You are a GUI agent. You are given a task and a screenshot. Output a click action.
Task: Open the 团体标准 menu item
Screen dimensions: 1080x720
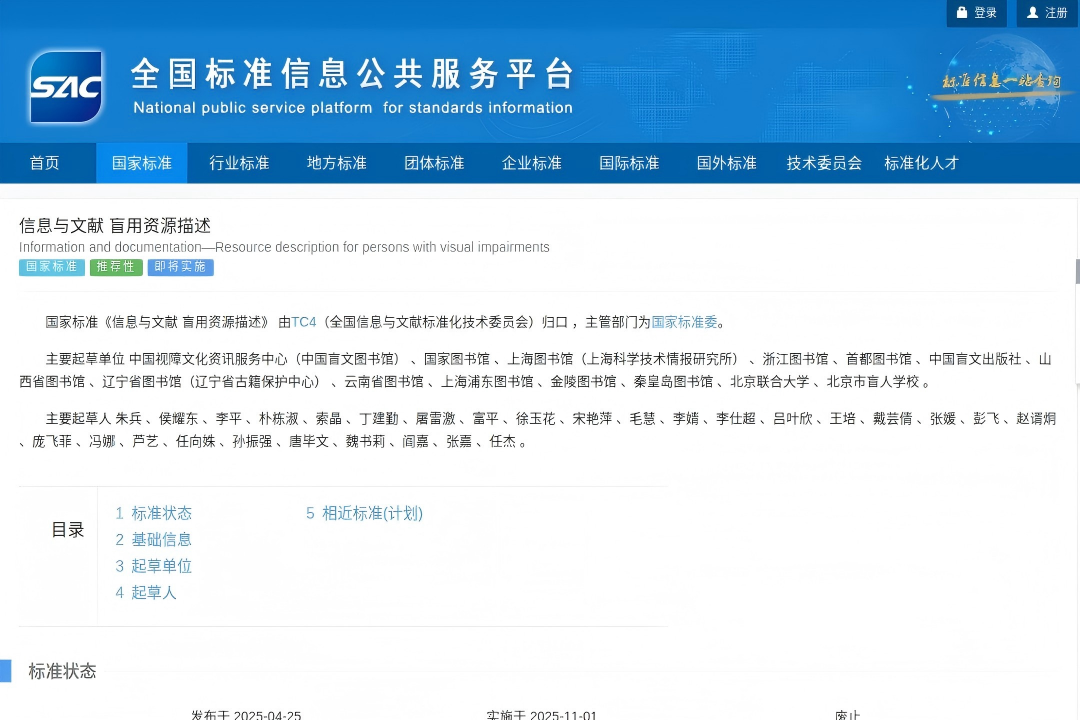(434, 163)
